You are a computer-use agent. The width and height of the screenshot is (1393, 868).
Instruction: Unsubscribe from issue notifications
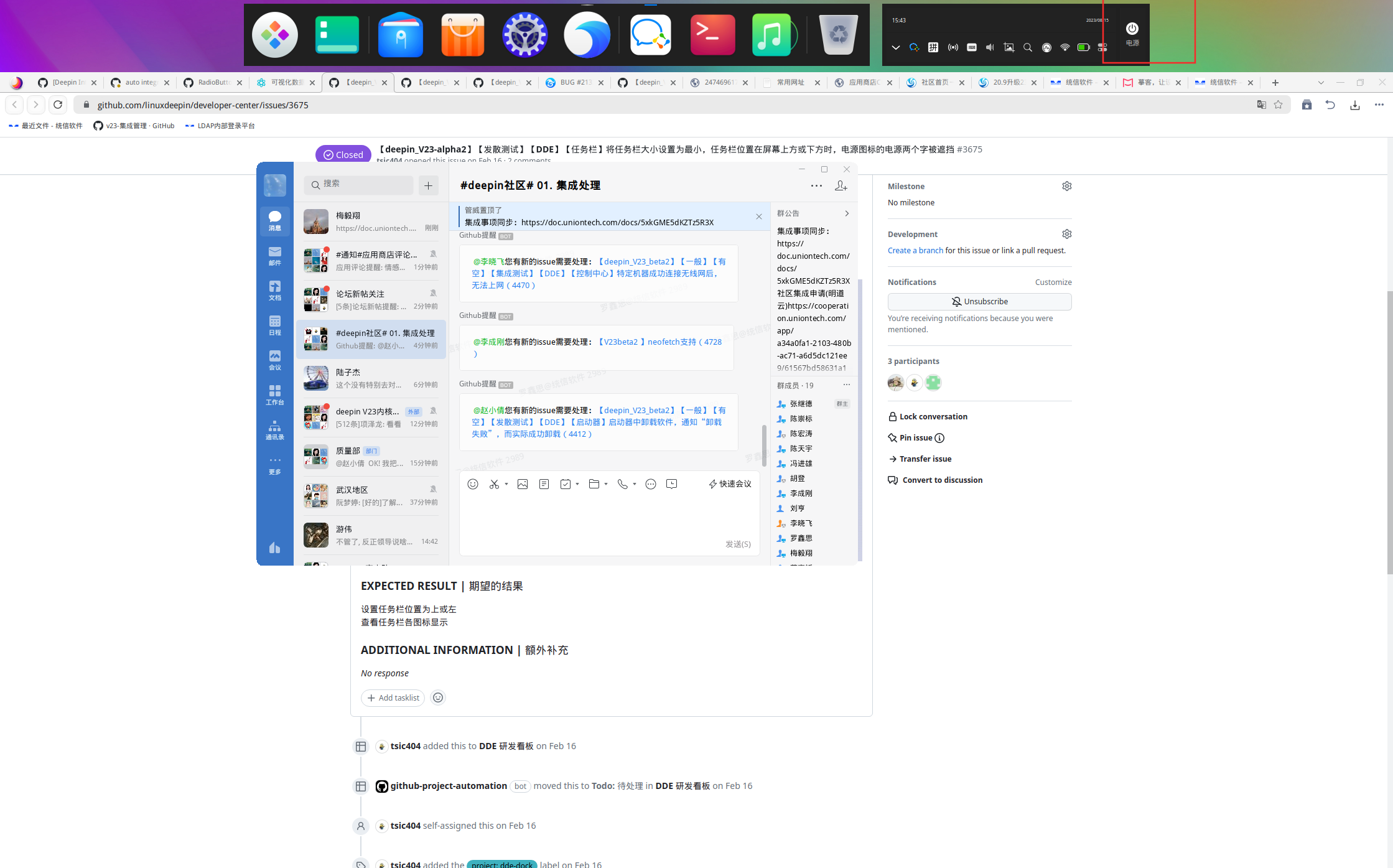(x=979, y=301)
